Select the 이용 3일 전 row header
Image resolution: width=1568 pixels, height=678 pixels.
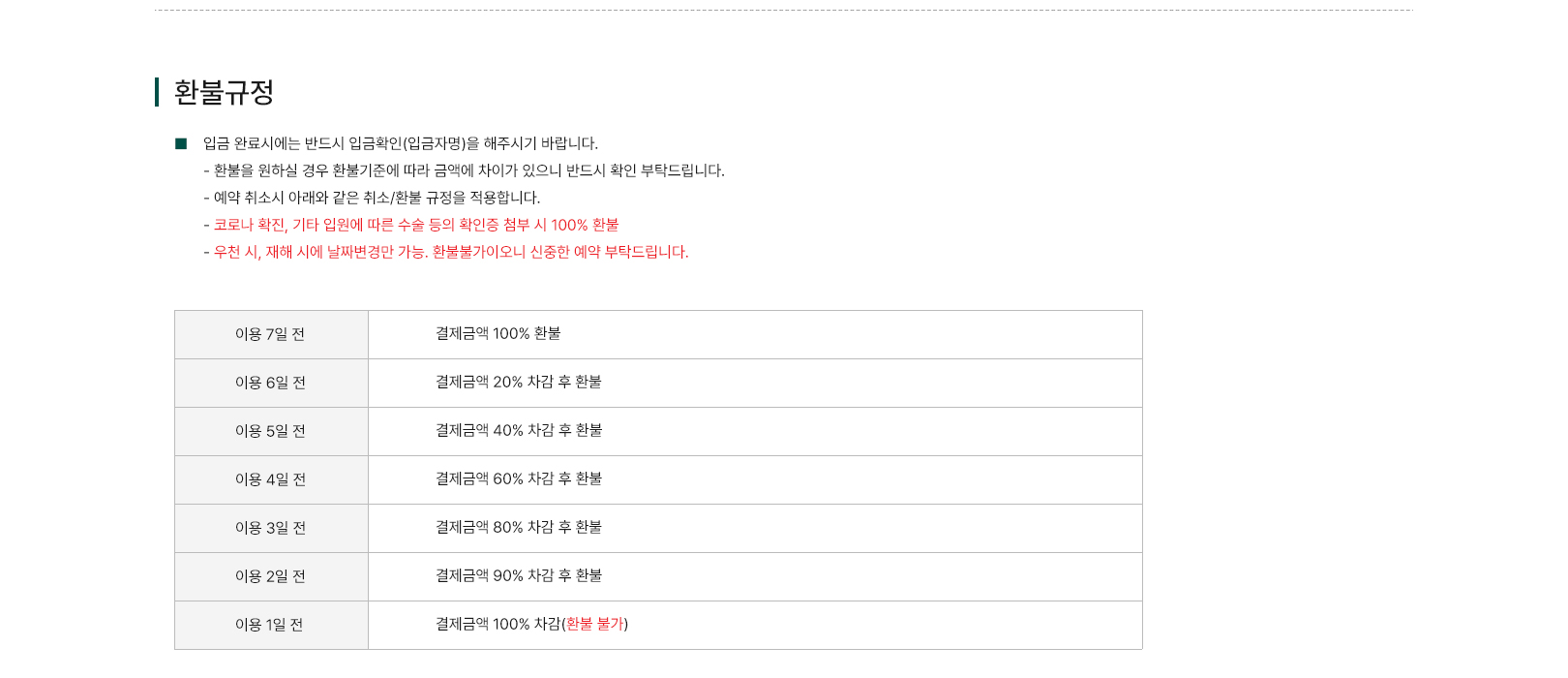(x=270, y=528)
